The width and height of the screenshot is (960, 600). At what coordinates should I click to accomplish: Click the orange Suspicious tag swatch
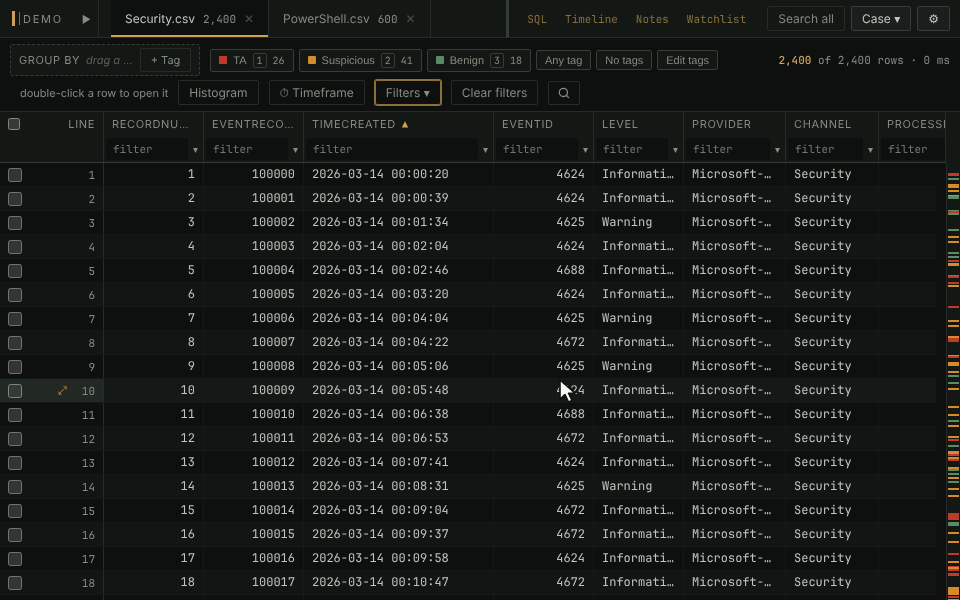pyautogui.click(x=312, y=60)
